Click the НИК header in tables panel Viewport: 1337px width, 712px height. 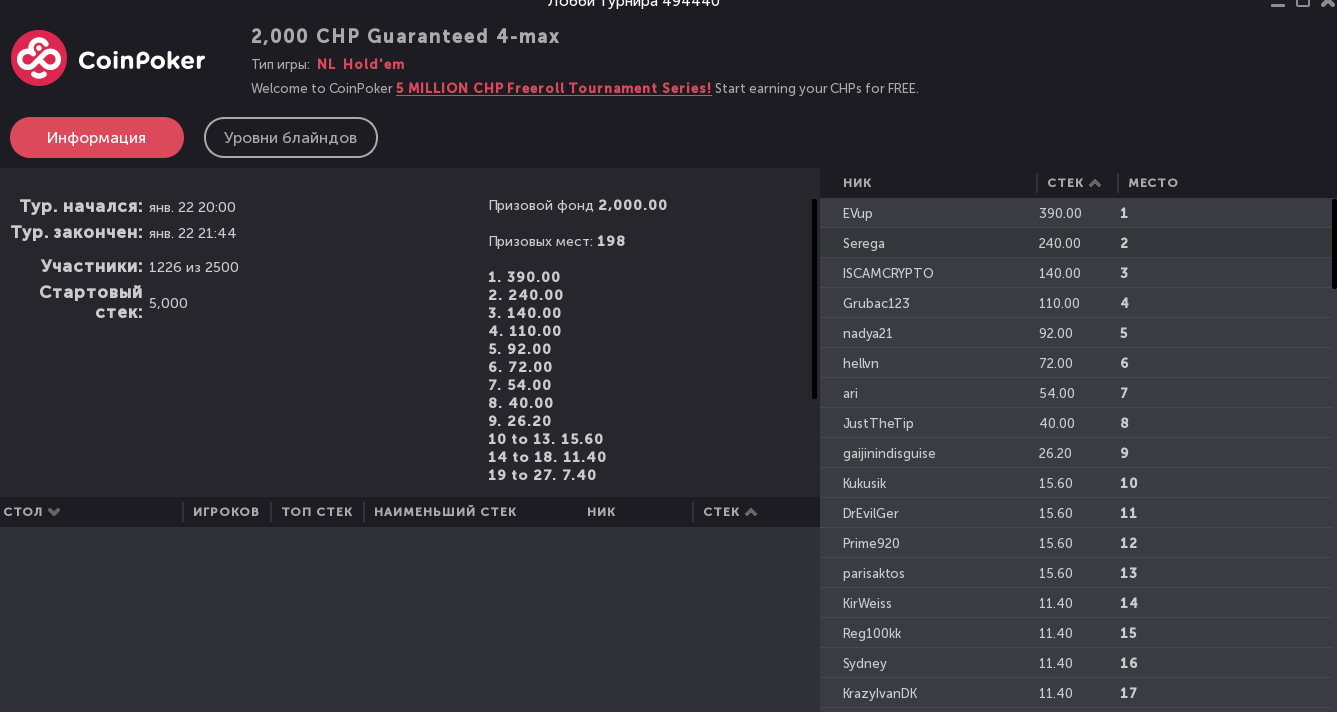pos(601,512)
